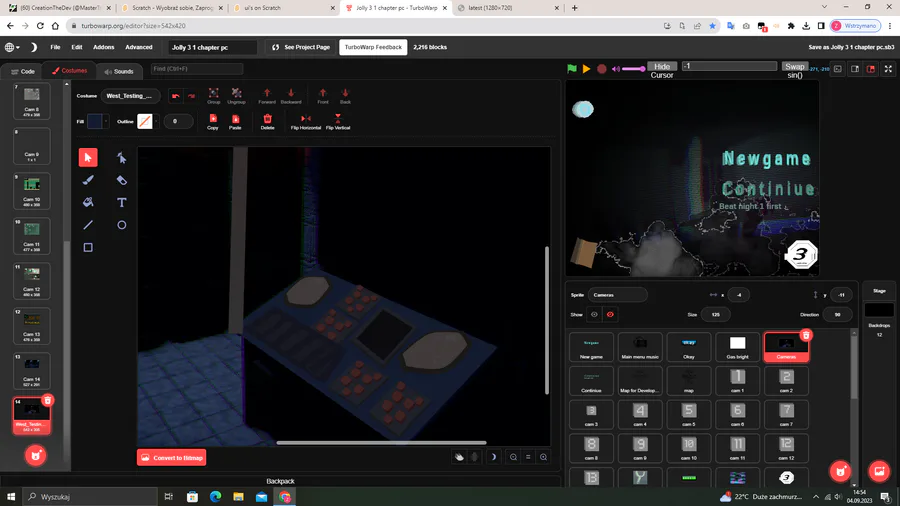Move selection Forward one layer
The image size is (900, 506).
click(x=267, y=96)
